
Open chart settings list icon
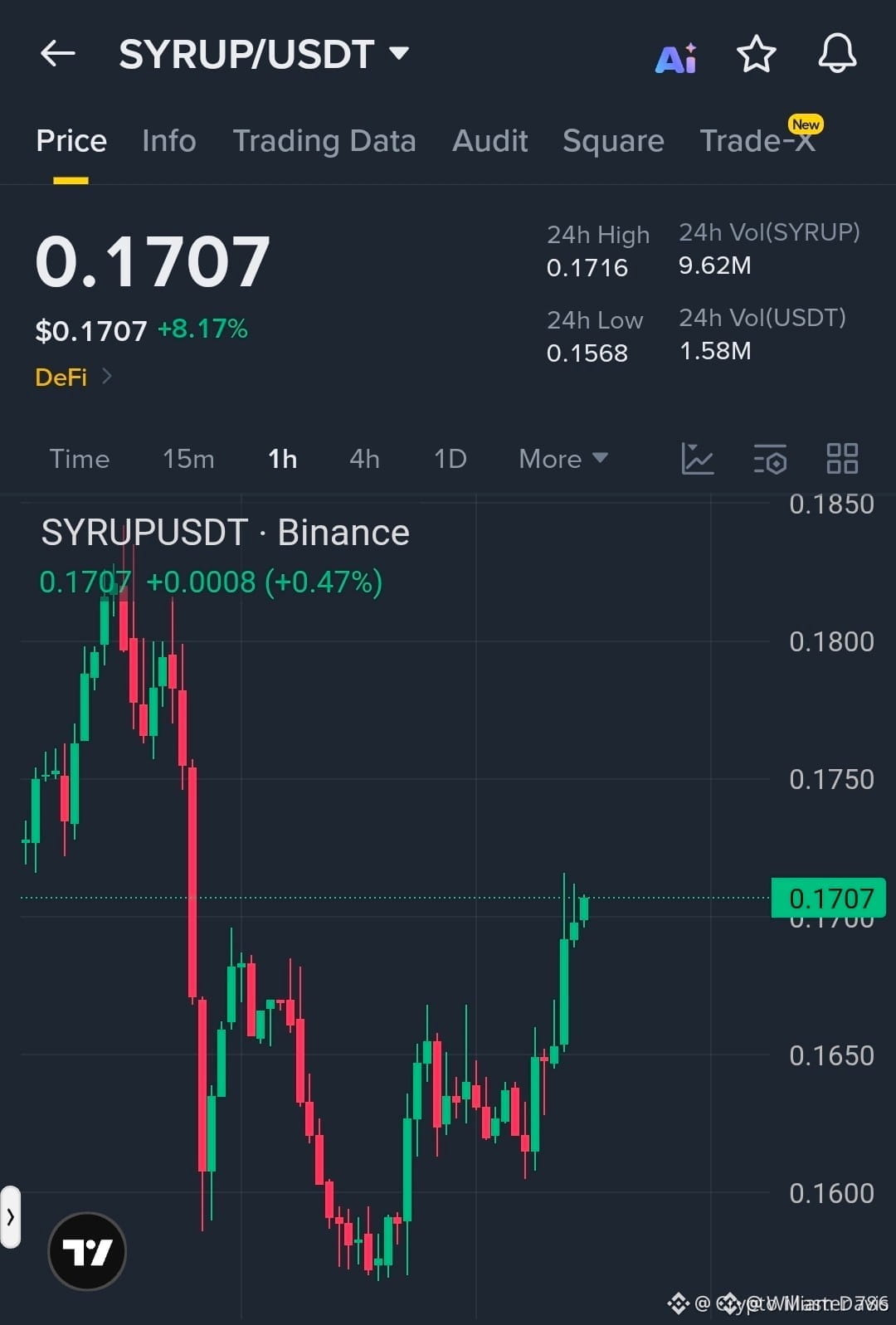(770, 459)
